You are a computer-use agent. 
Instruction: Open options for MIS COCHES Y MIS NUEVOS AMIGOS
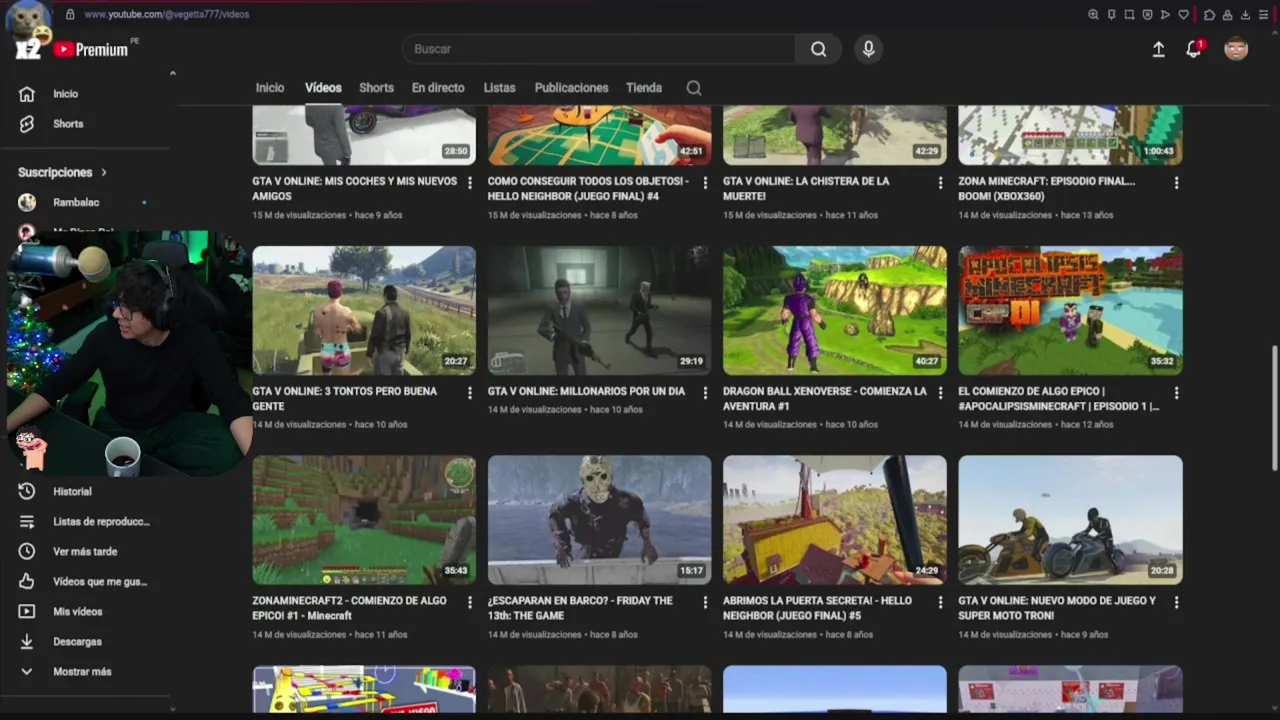469,183
